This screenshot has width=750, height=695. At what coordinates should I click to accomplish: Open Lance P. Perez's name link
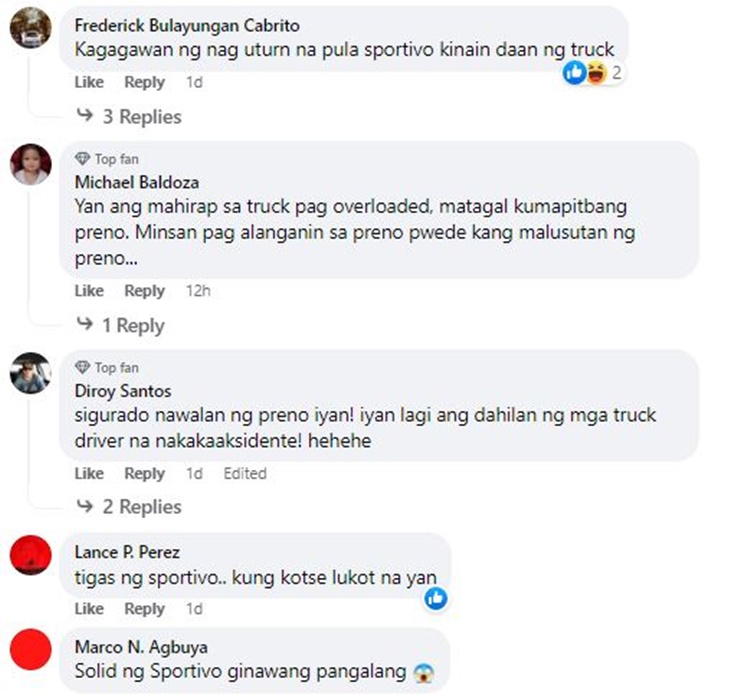(127, 552)
